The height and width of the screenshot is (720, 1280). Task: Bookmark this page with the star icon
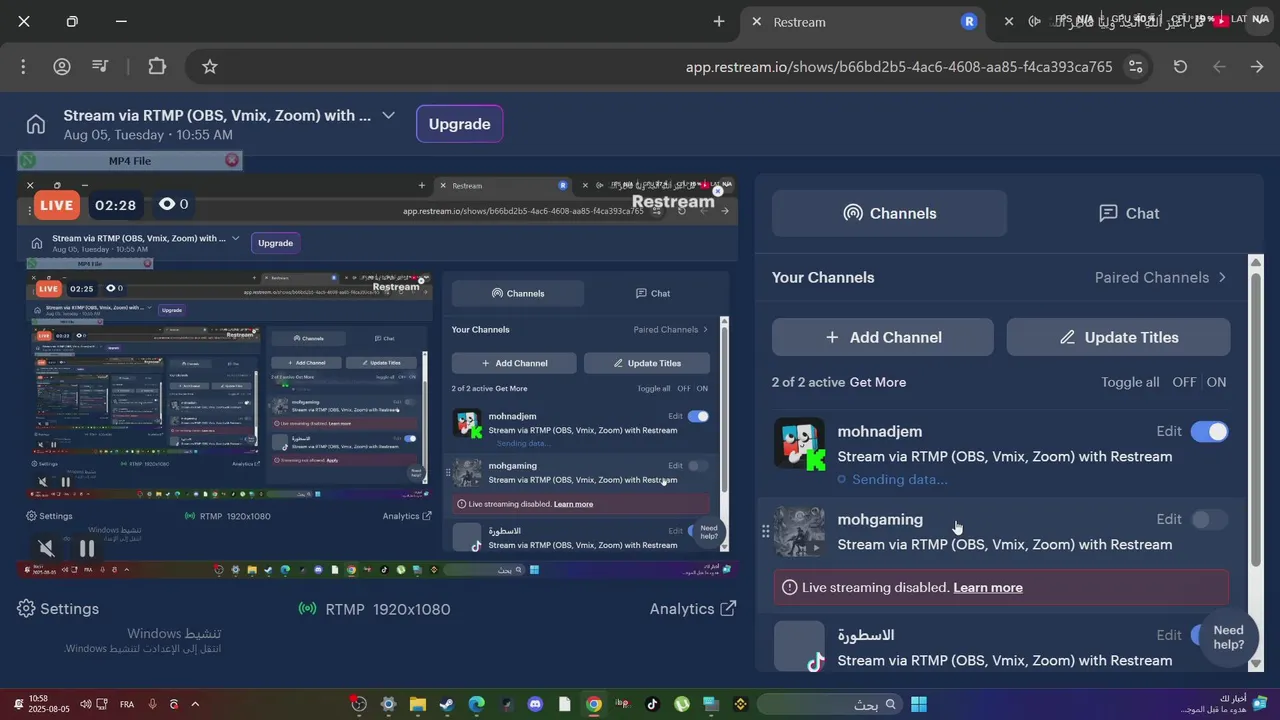click(x=210, y=67)
